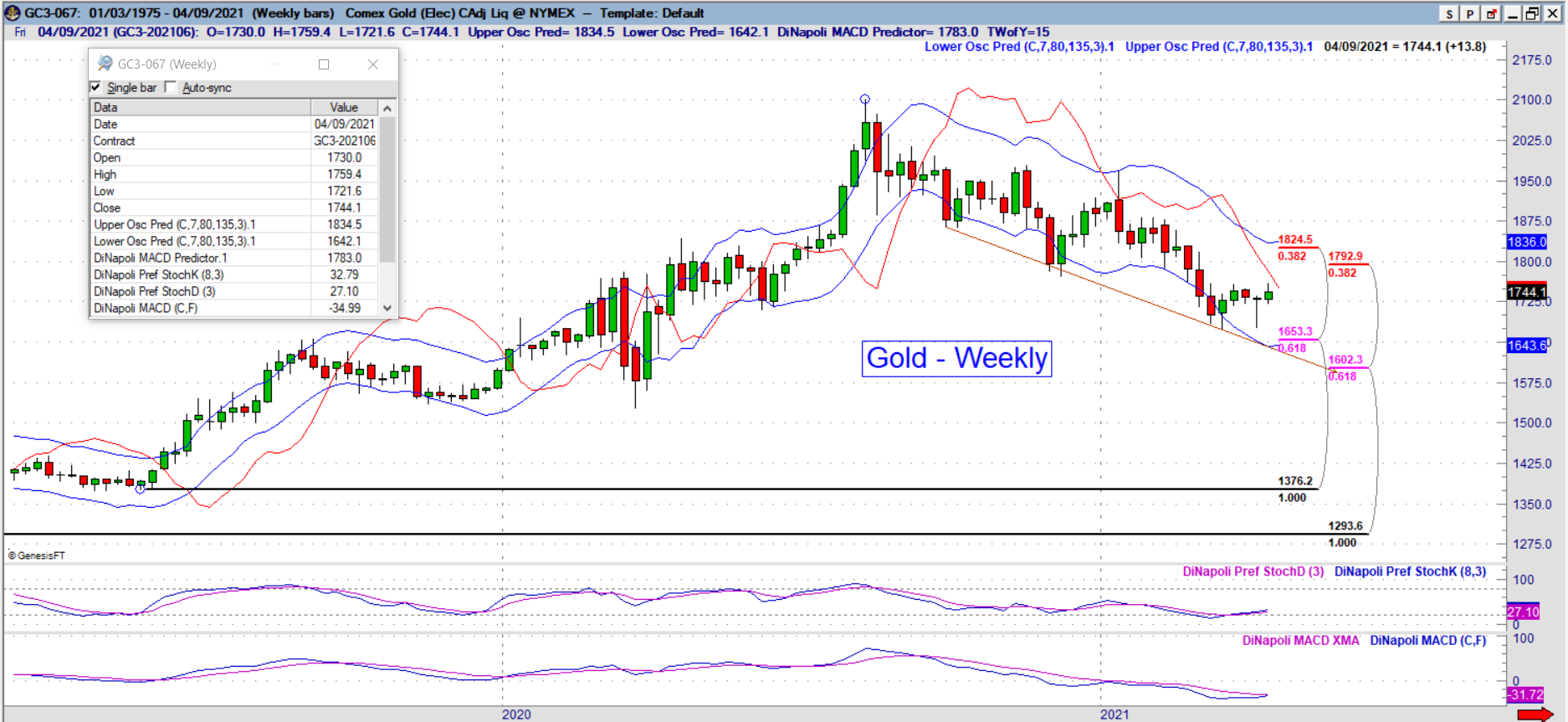Click the magnifier icon of GC3-067 data window
Viewport: 1568px width, 722px height.
point(105,64)
